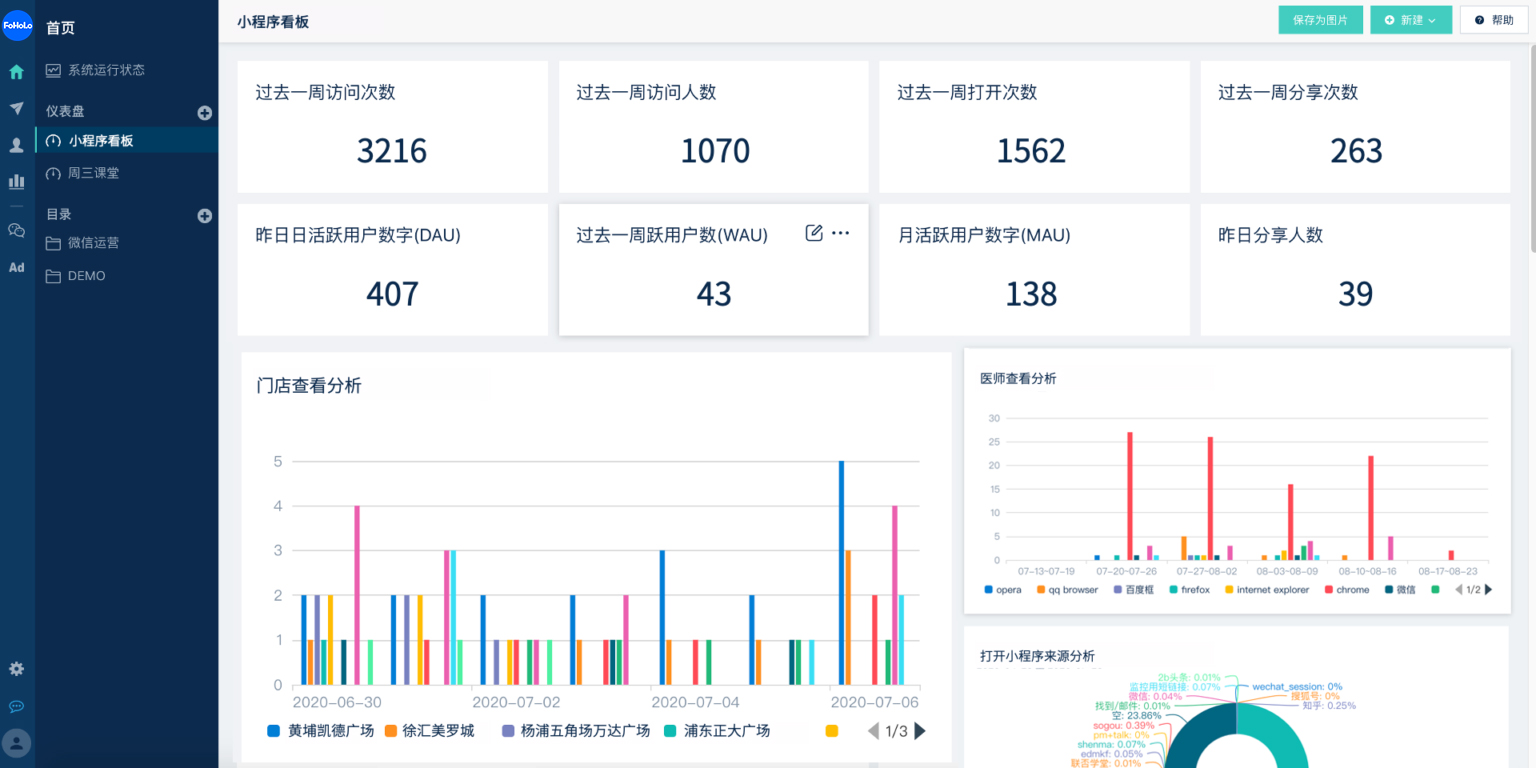Image resolution: width=1536 pixels, height=768 pixels.
Task: Go to next legend page in 门店查看分析
Action: click(921, 731)
